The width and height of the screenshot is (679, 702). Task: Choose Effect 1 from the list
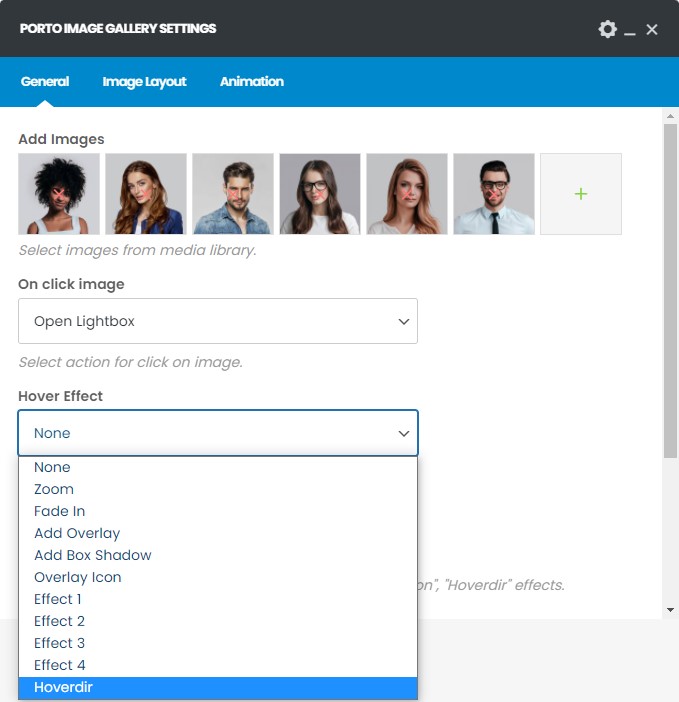point(218,599)
